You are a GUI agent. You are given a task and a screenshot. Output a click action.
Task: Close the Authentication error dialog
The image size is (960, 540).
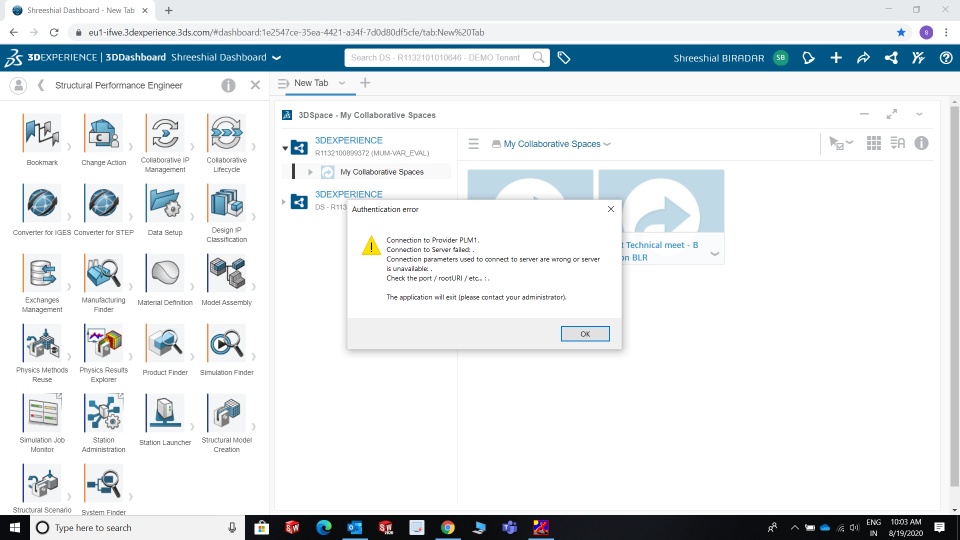click(x=610, y=209)
